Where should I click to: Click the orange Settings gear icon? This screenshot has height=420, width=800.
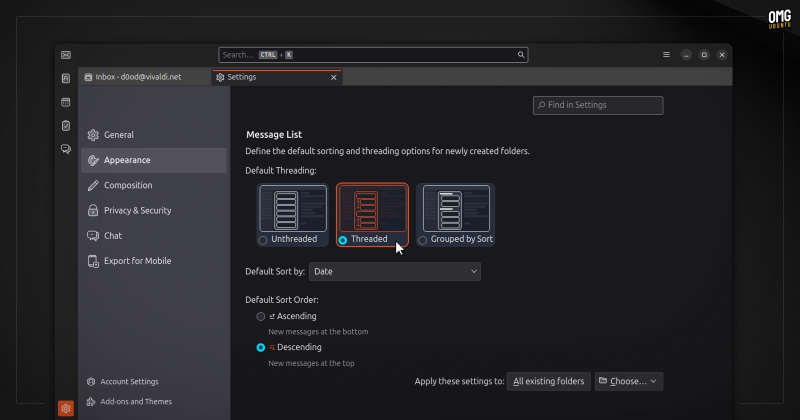coord(65,408)
